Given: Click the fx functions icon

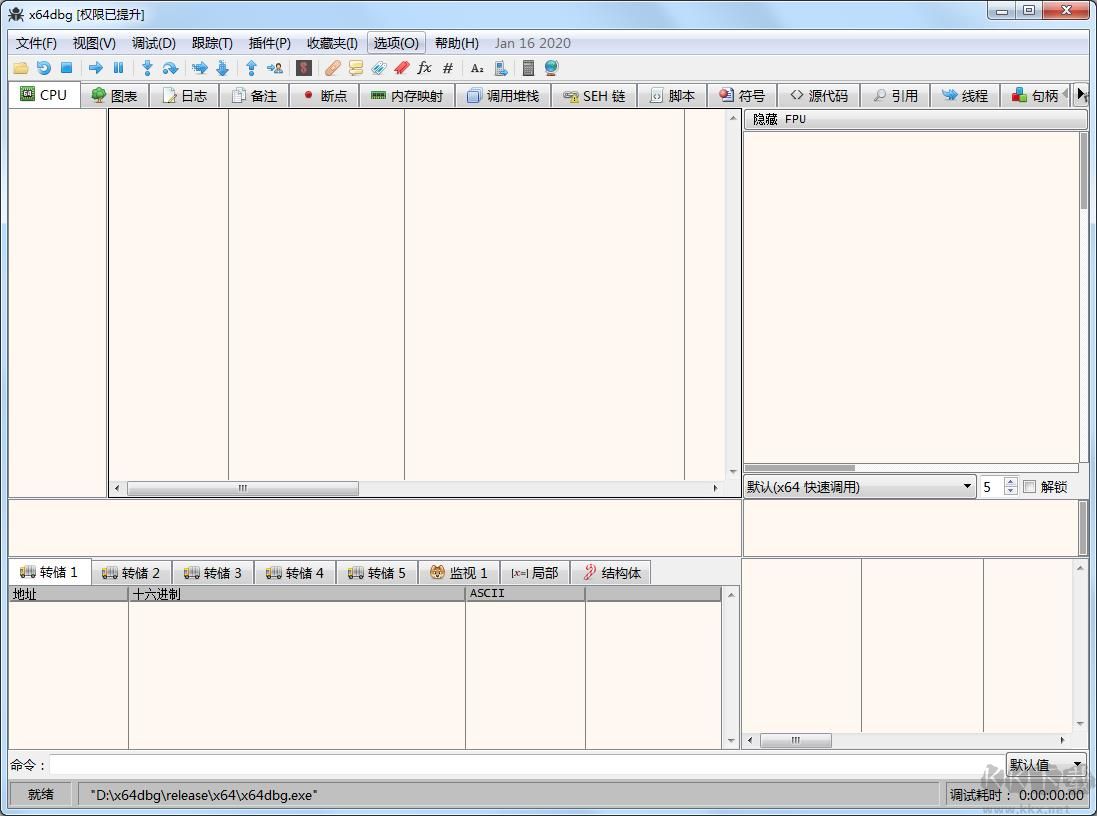Looking at the screenshot, I should pyautogui.click(x=424, y=68).
